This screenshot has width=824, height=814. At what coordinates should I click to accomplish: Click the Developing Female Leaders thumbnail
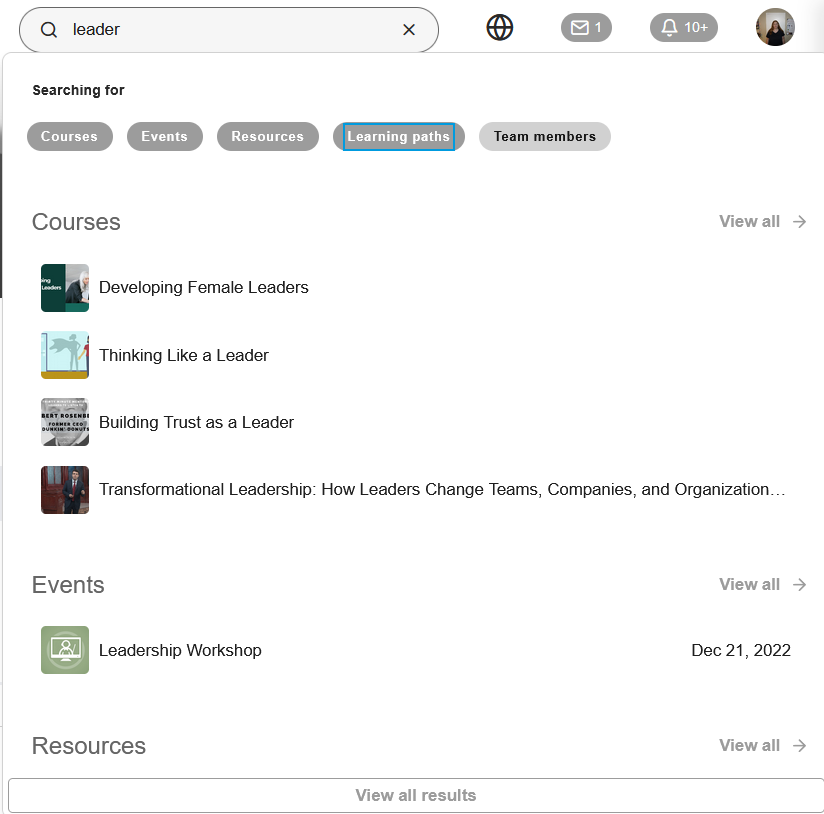coord(64,288)
